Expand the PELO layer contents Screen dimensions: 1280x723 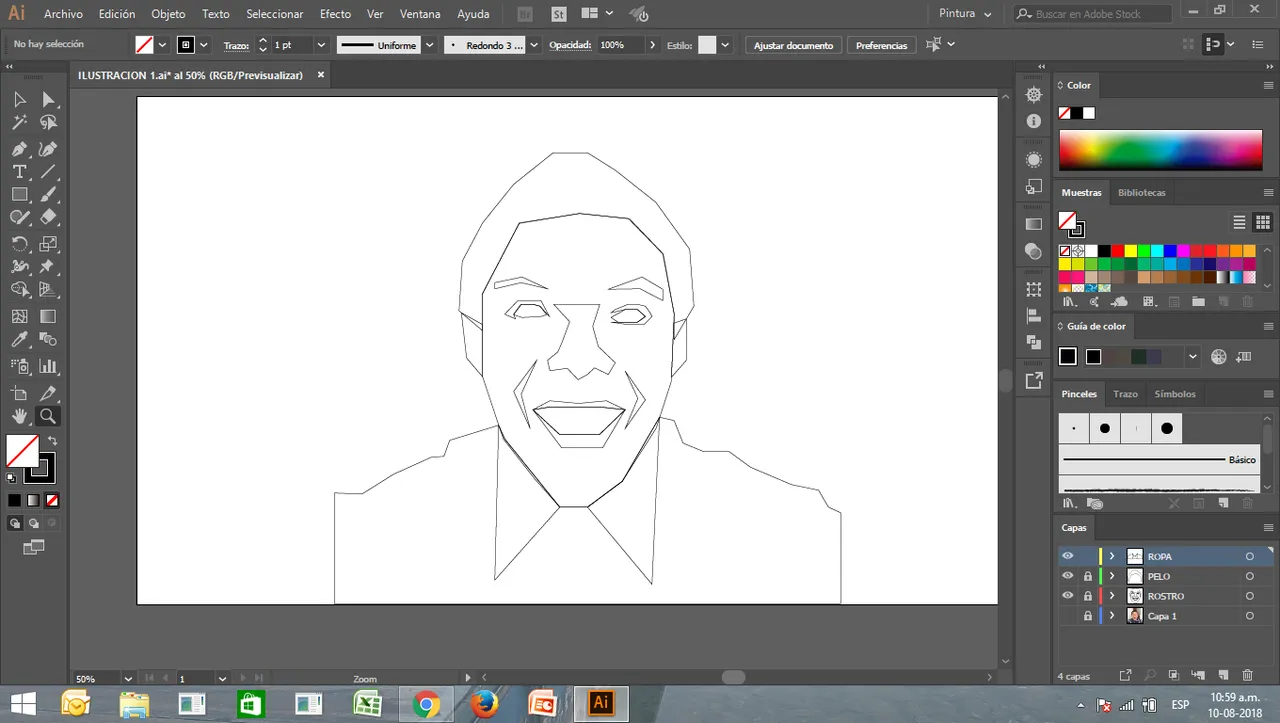1112,576
